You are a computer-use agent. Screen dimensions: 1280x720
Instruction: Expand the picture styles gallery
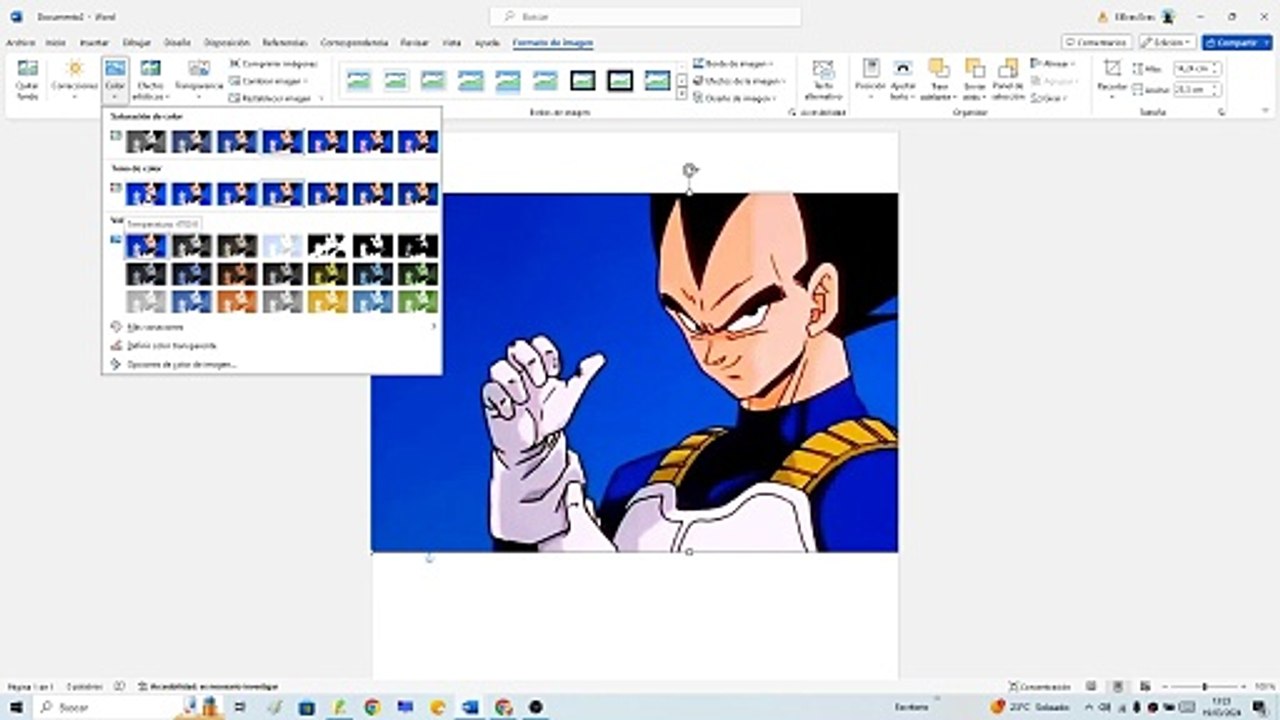coord(682,95)
